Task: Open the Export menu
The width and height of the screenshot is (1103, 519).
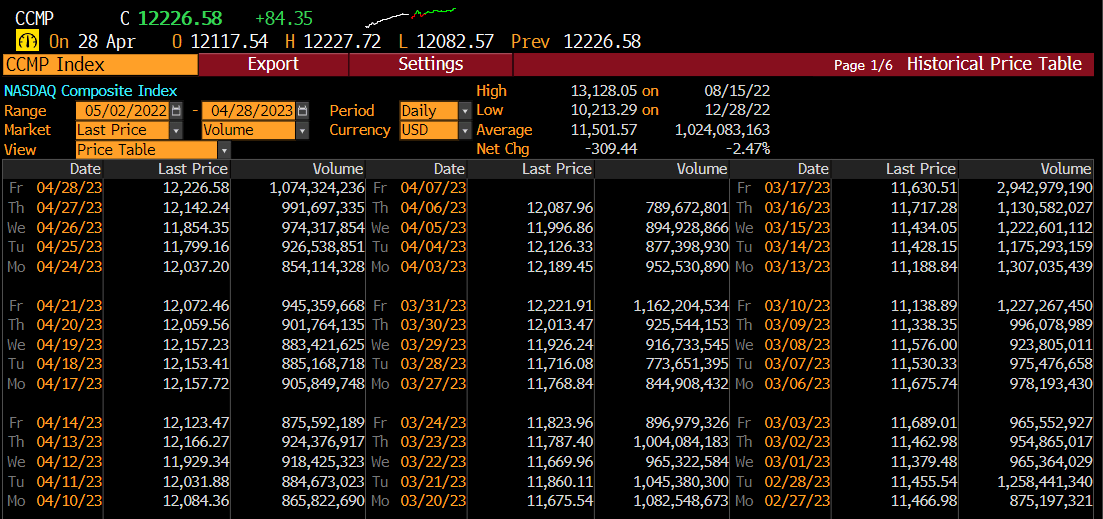Action: [x=273, y=64]
